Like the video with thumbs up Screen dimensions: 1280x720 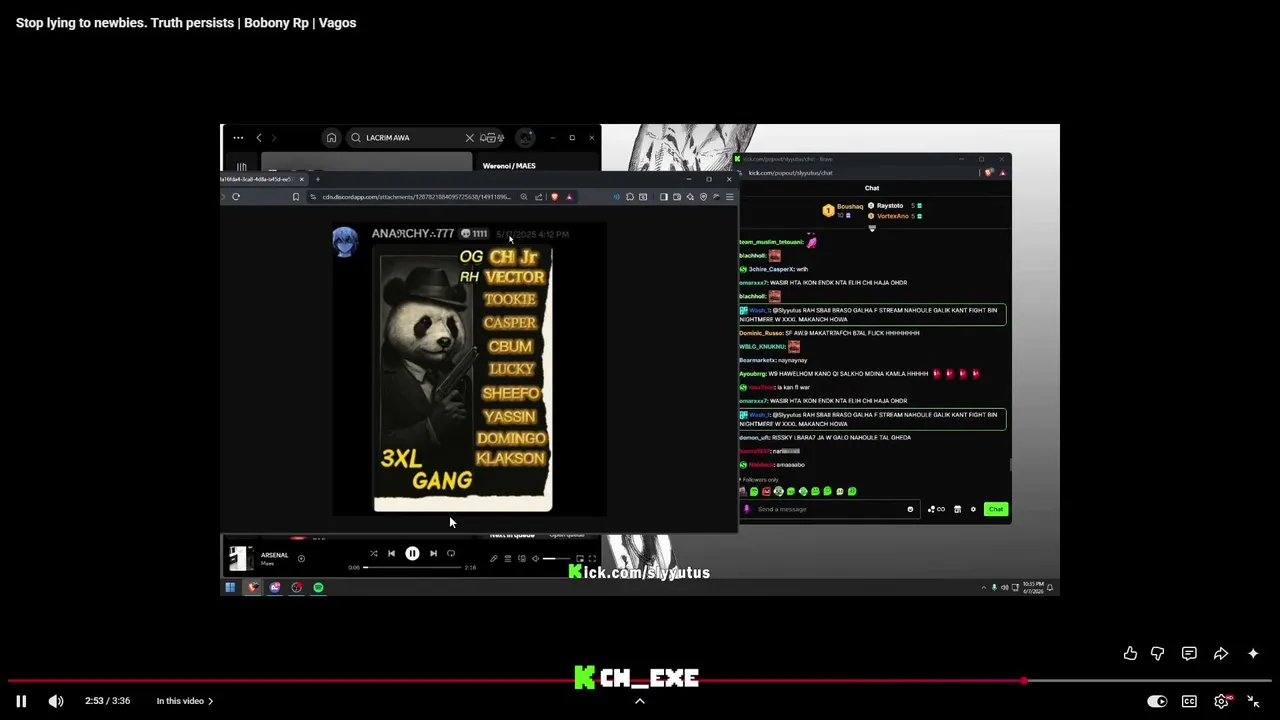coord(1130,653)
